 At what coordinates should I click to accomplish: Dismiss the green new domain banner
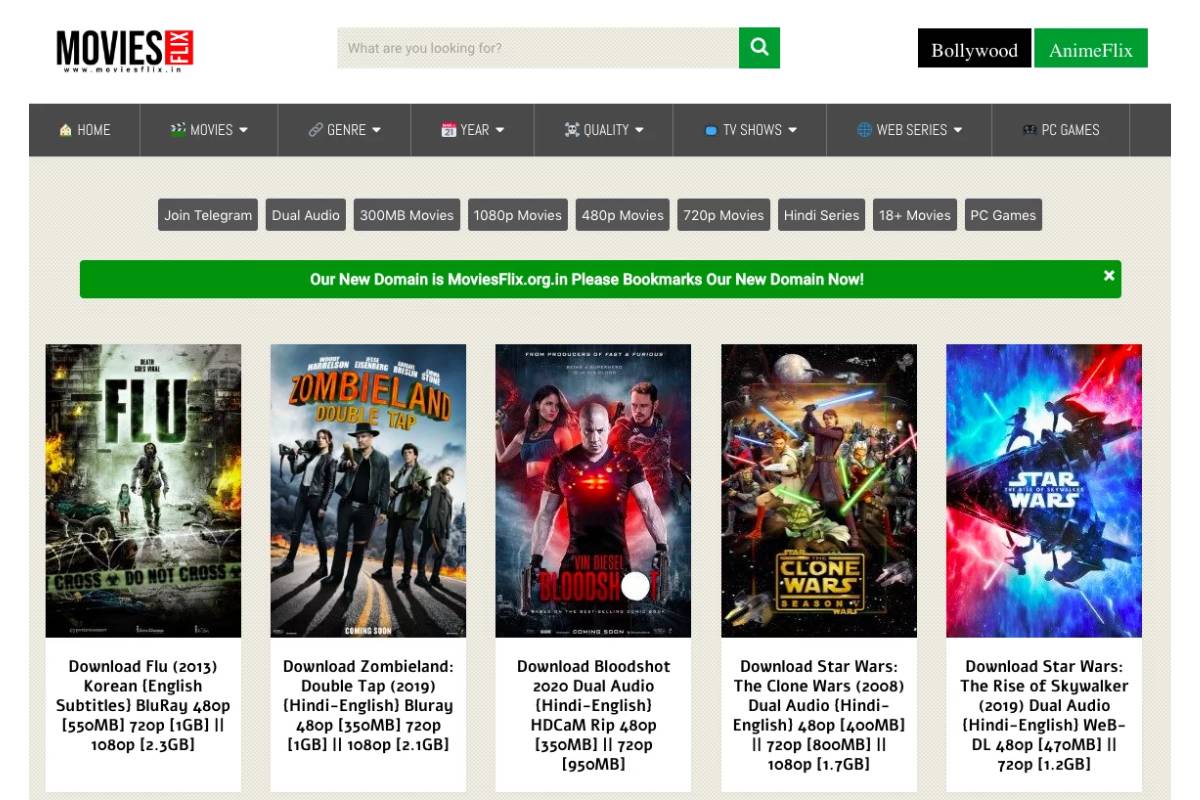pyautogui.click(x=1108, y=275)
